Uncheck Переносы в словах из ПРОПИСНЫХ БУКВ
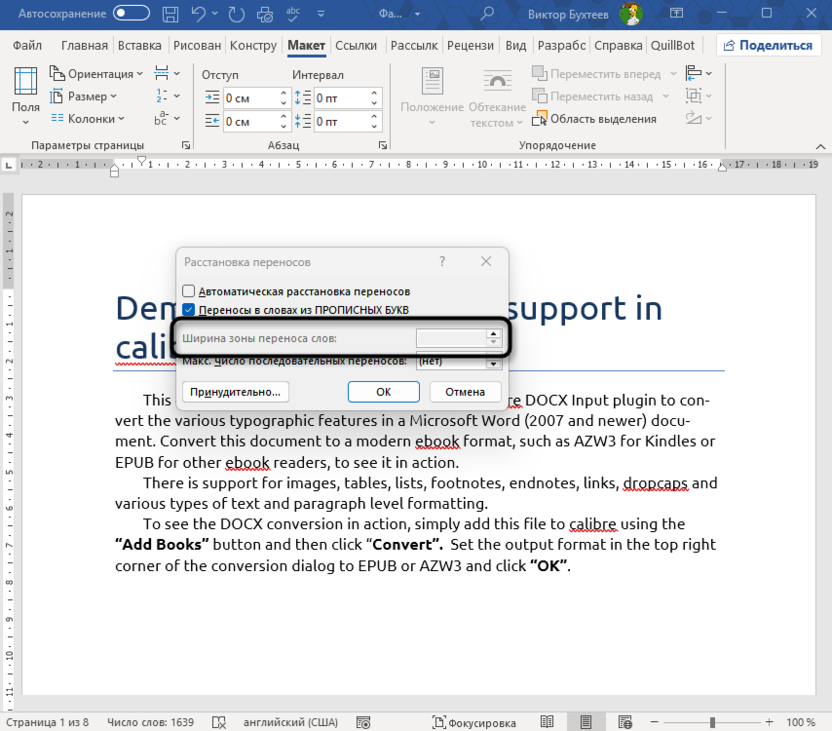832x731 pixels. tap(189, 310)
